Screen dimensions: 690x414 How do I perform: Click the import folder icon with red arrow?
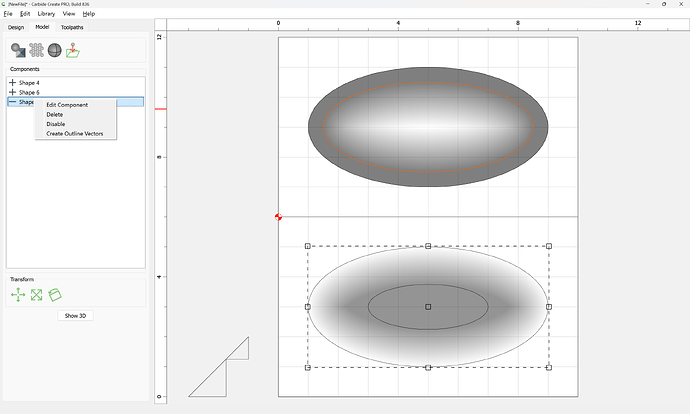73,50
